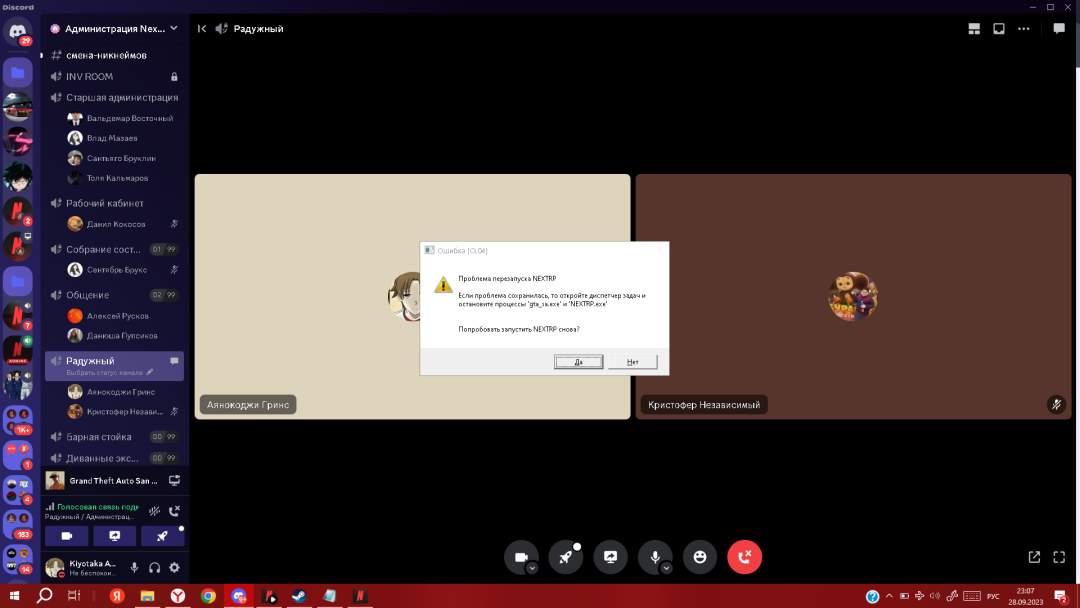Enter full screen call view
This screenshot has height=608, width=1080.
(1059, 557)
